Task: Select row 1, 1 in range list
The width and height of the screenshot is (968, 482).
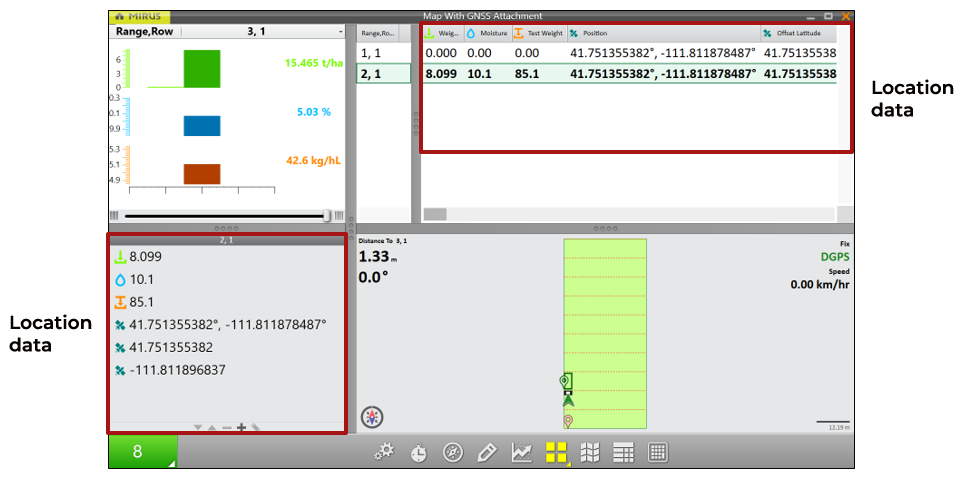Action: pyautogui.click(x=384, y=52)
